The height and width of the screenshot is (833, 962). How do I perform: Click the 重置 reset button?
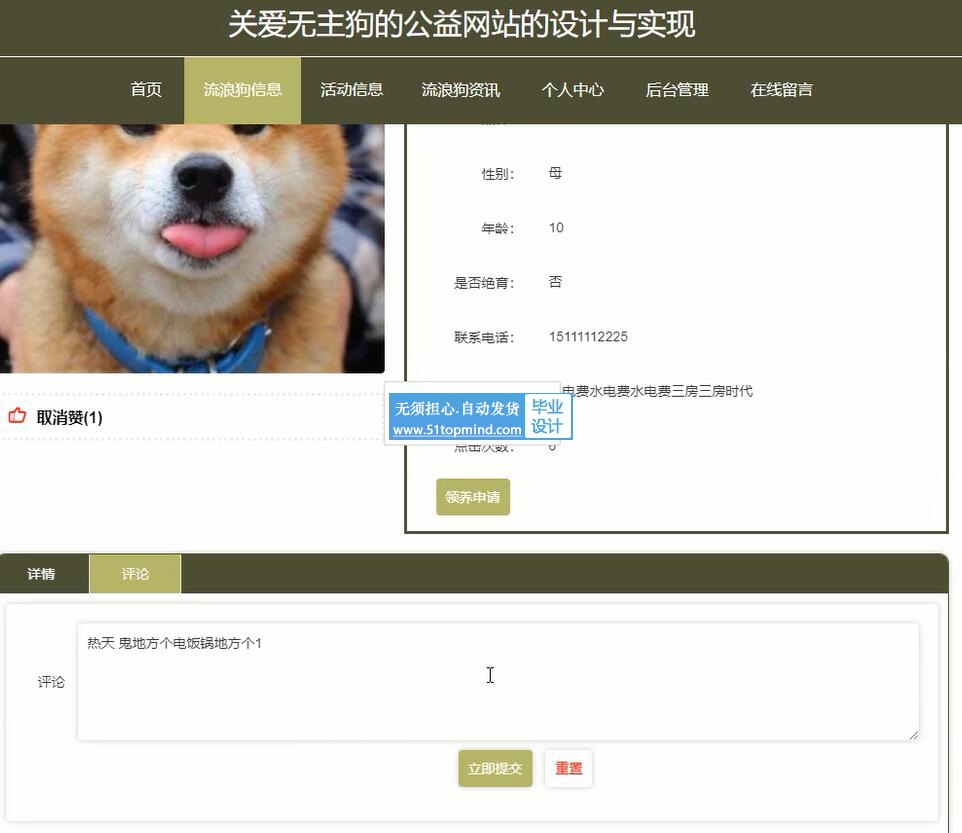pos(569,768)
